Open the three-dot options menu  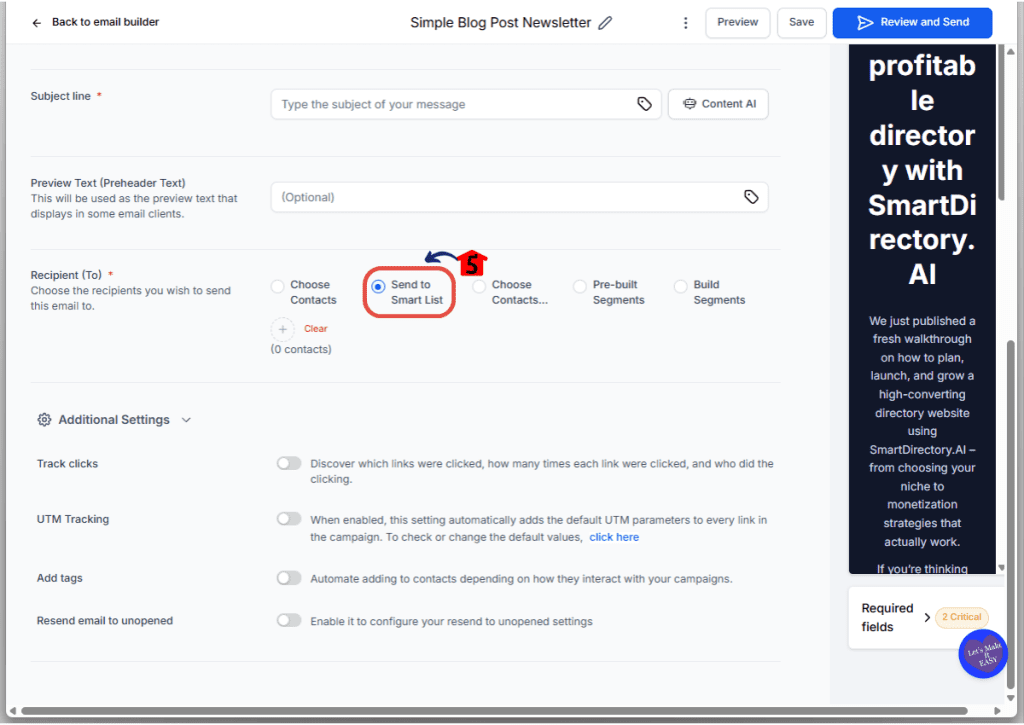pyautogui.click(x=685, y=22)
